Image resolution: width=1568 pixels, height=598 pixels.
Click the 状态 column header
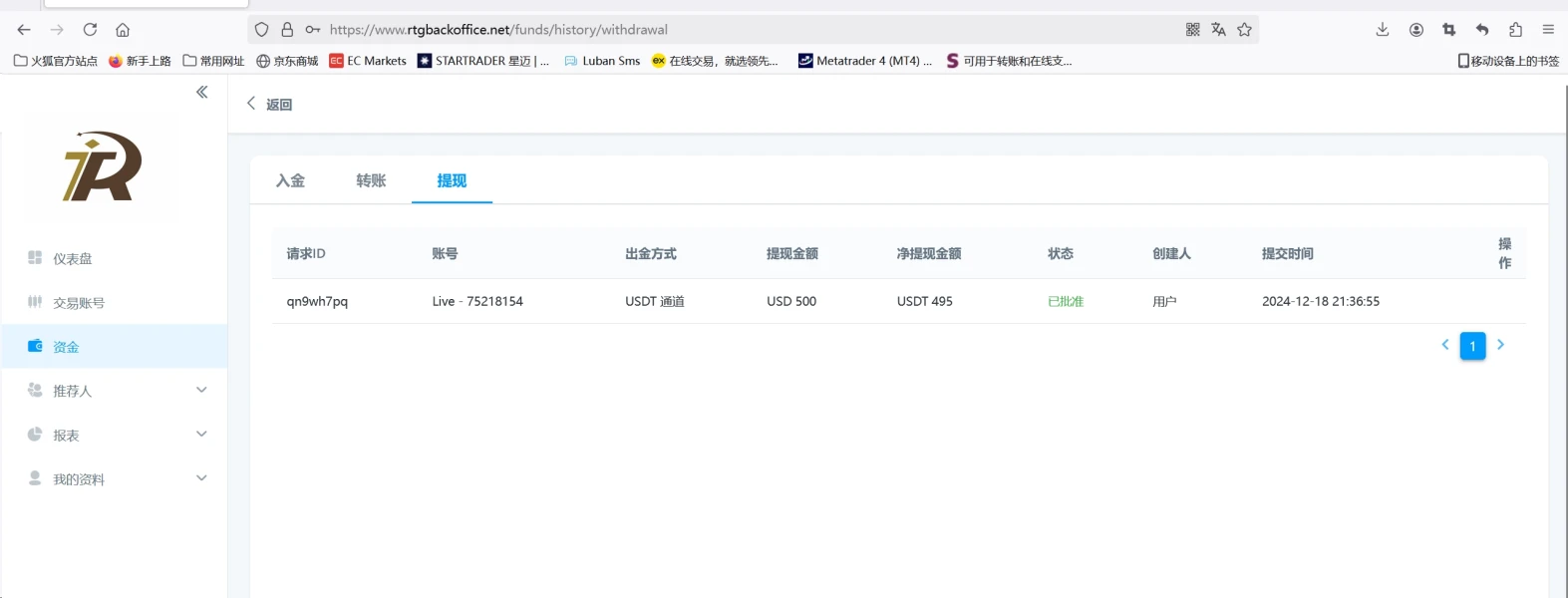tap(1061, 253)
